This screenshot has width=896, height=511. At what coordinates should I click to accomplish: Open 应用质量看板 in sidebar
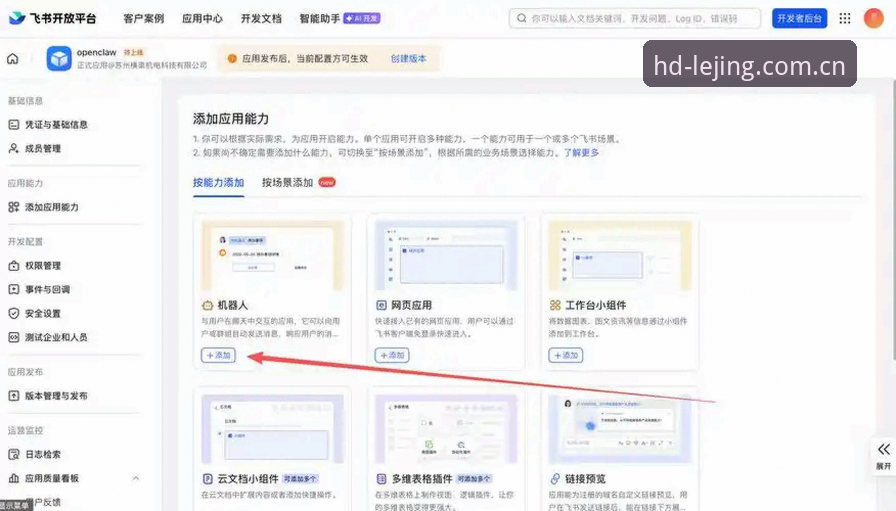tap(51, 478)
